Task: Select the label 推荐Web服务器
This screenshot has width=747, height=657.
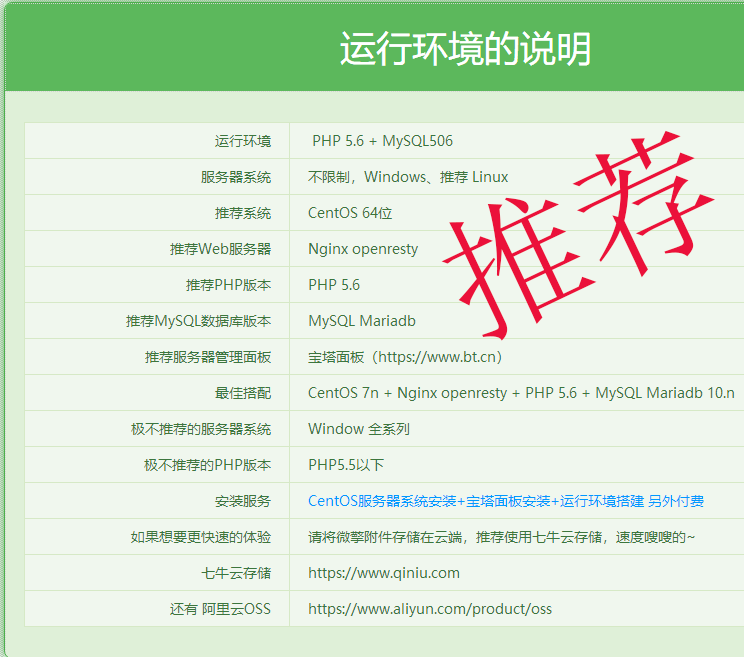Action: [x=221, y=249]
